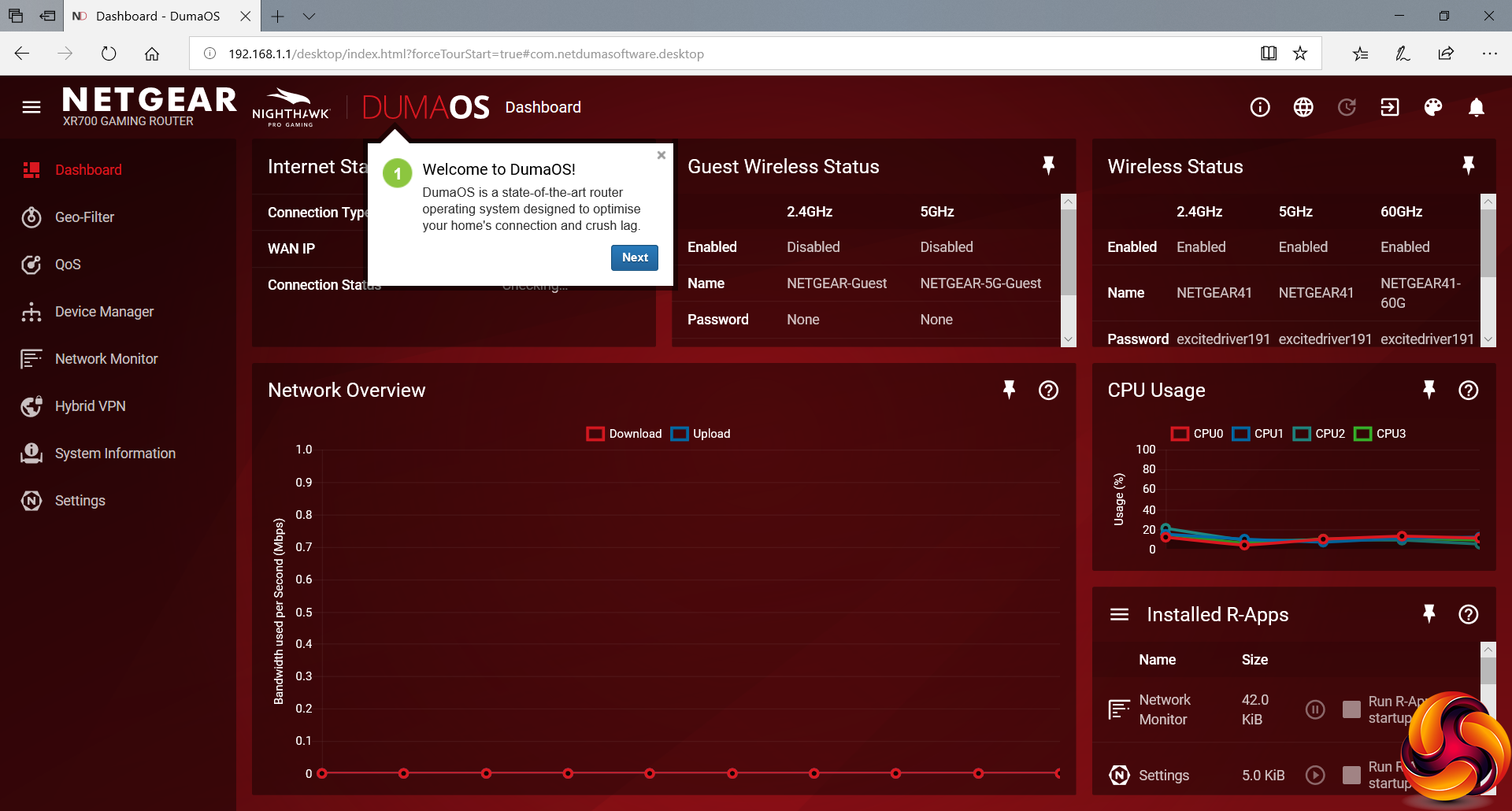Screen dimensions: 1512x811
Task: Go to browser home page
Action: (x=152, y=54)
